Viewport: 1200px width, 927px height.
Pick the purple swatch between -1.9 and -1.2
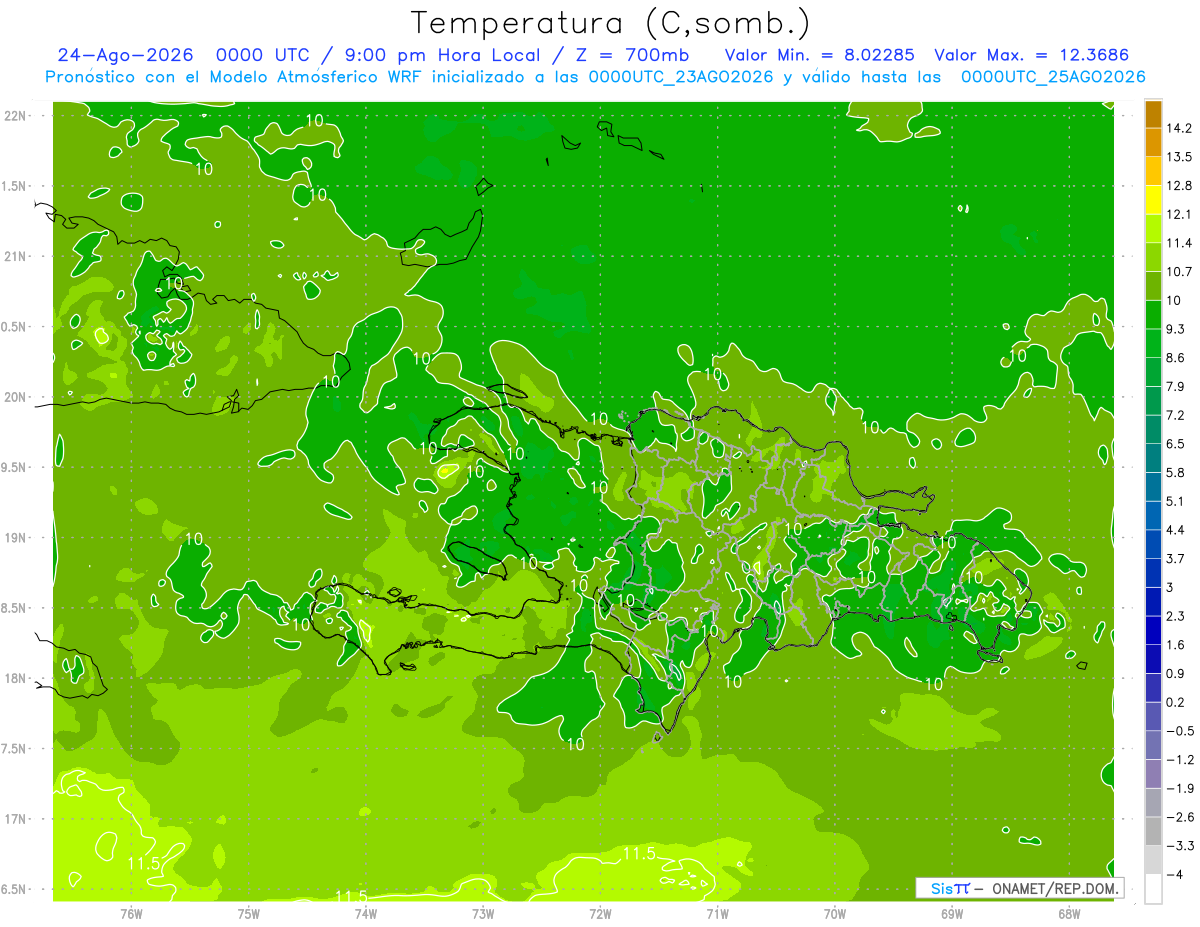point(1153,774)
